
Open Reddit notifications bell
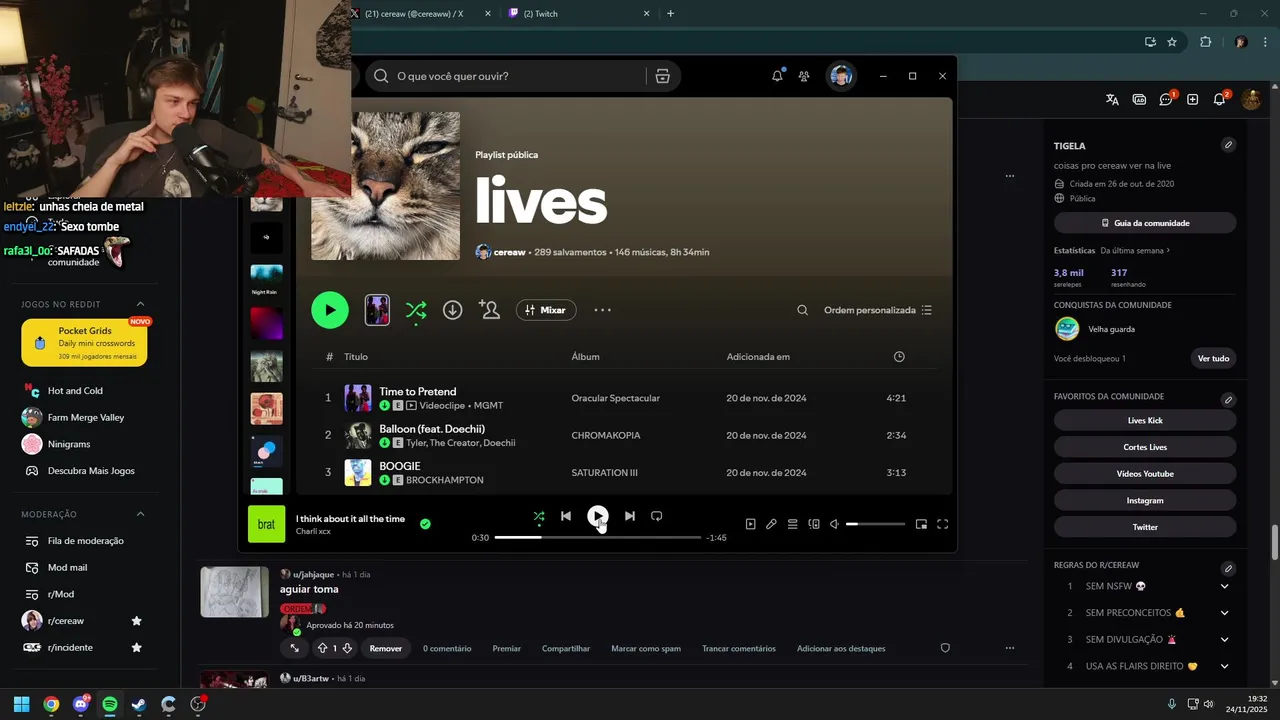coord(1219,99)
